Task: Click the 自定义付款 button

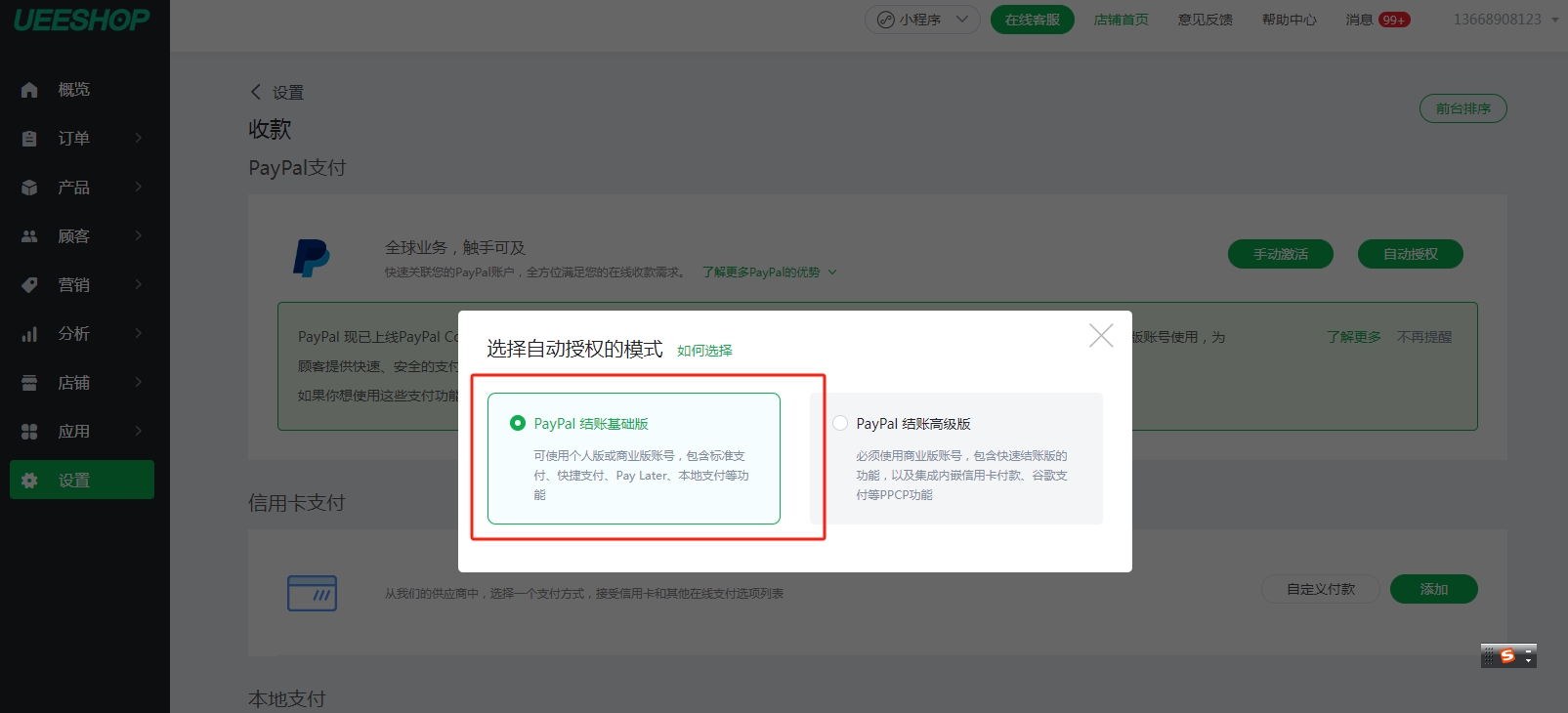Action: pos(1321,589)
